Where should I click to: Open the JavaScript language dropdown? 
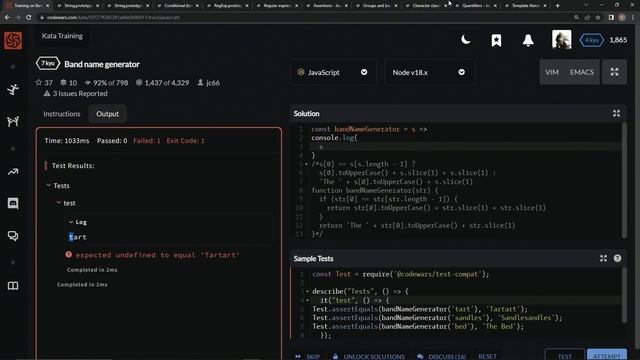coord(333,72)
